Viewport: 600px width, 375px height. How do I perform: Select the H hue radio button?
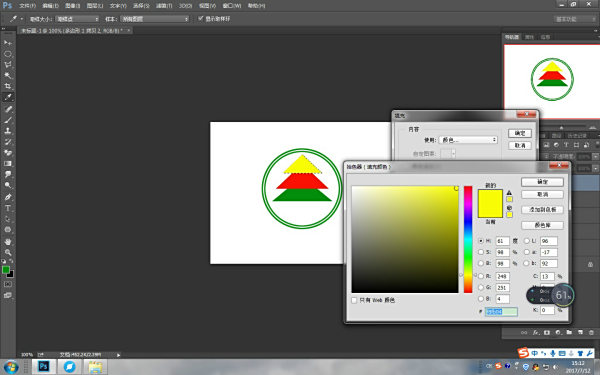[x=481, y=241]
